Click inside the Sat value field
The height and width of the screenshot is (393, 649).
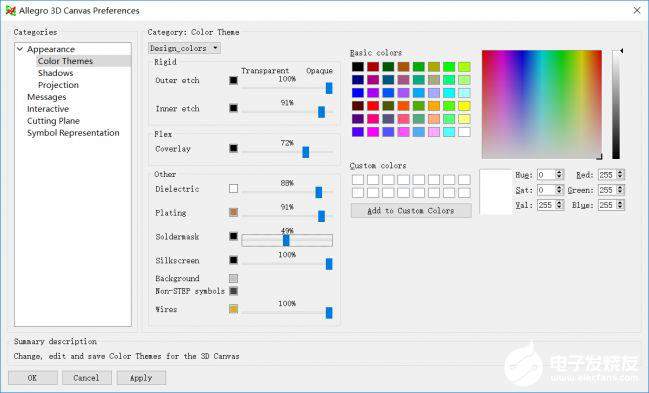coord(546,190)
